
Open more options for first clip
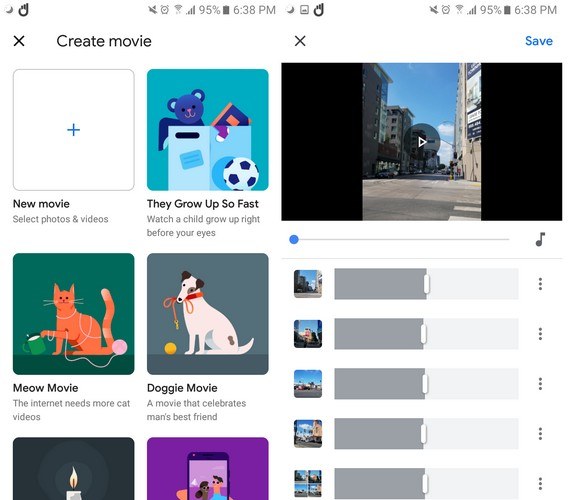pyautogui.click(x=540, y=284)
